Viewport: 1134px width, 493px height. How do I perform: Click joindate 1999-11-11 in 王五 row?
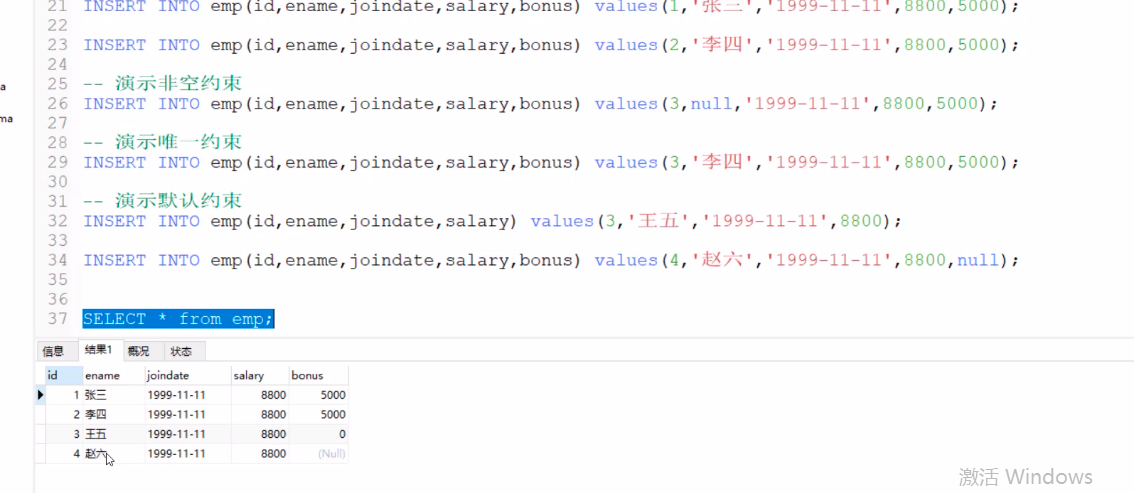188,434
